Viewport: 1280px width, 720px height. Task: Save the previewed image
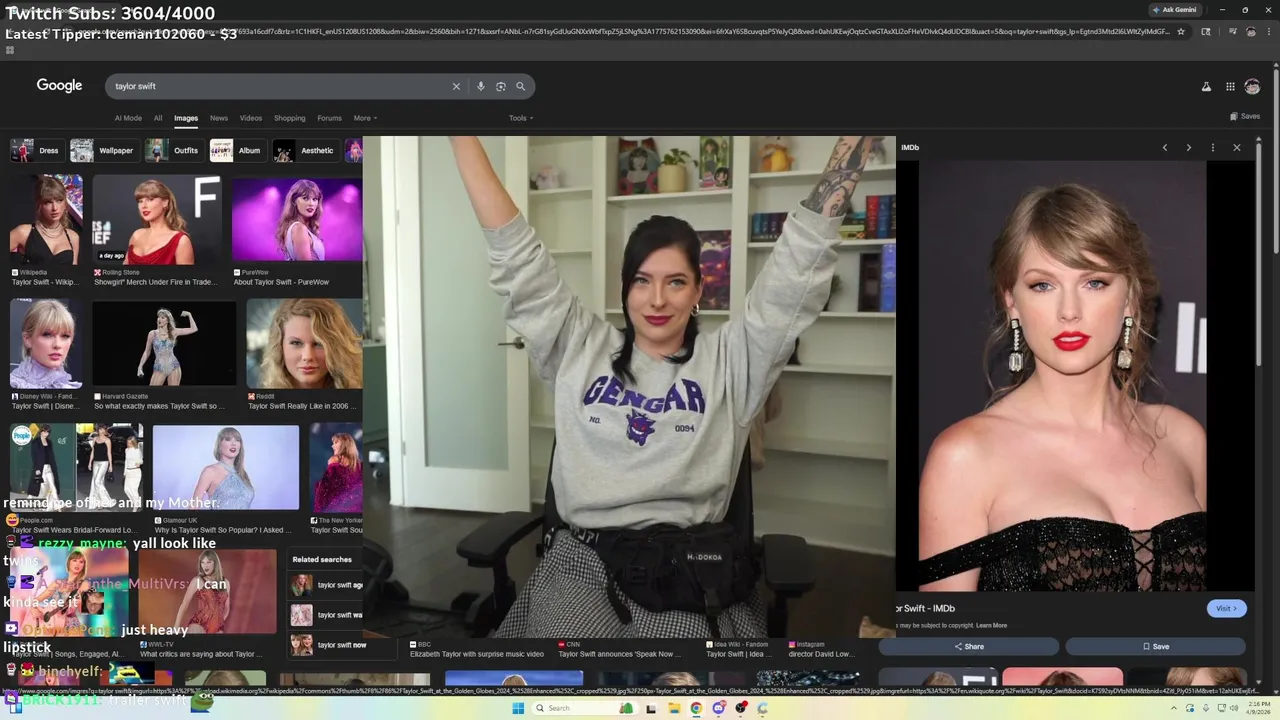[x=1155, y=646]
